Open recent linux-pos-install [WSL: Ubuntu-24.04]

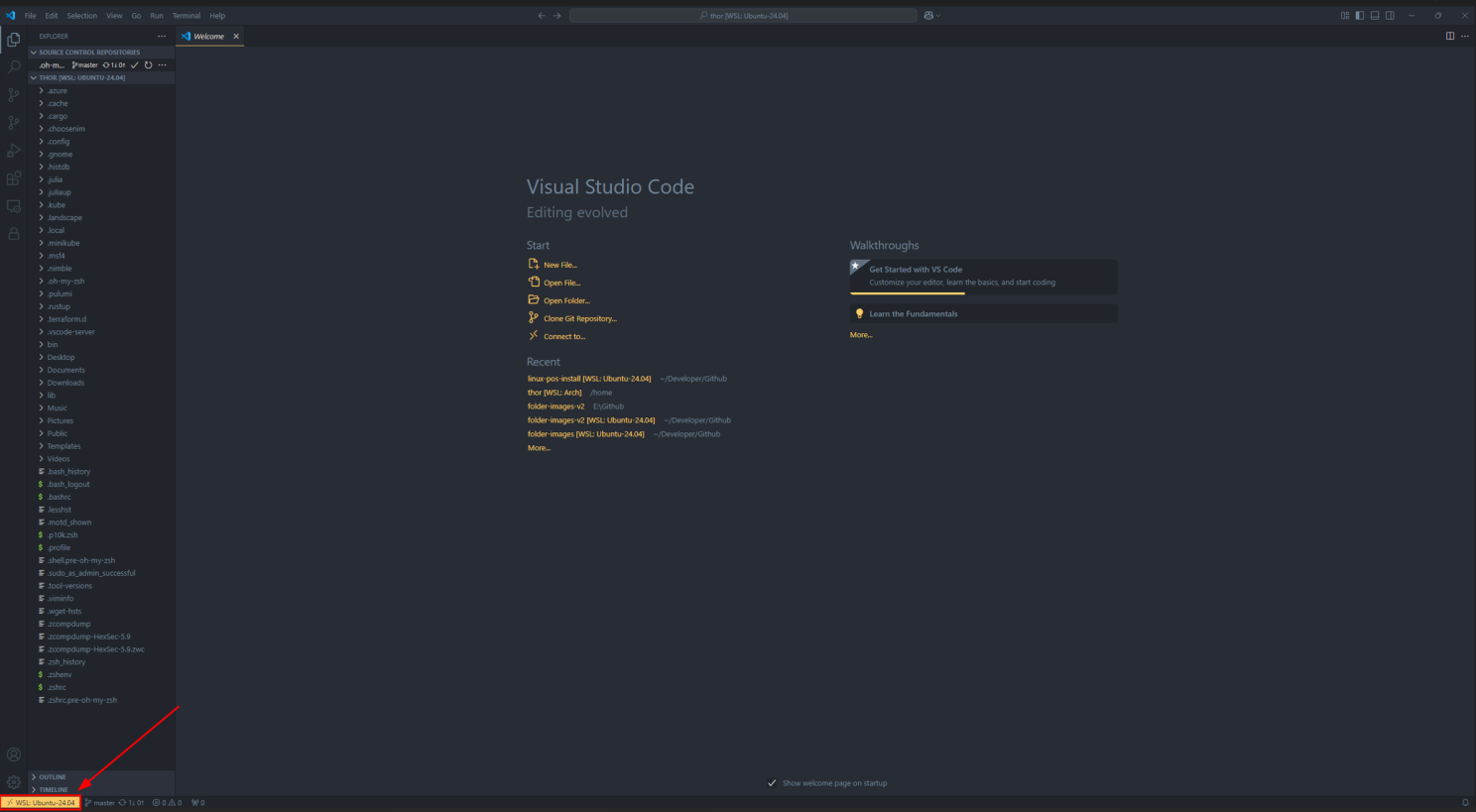[589, 379]
